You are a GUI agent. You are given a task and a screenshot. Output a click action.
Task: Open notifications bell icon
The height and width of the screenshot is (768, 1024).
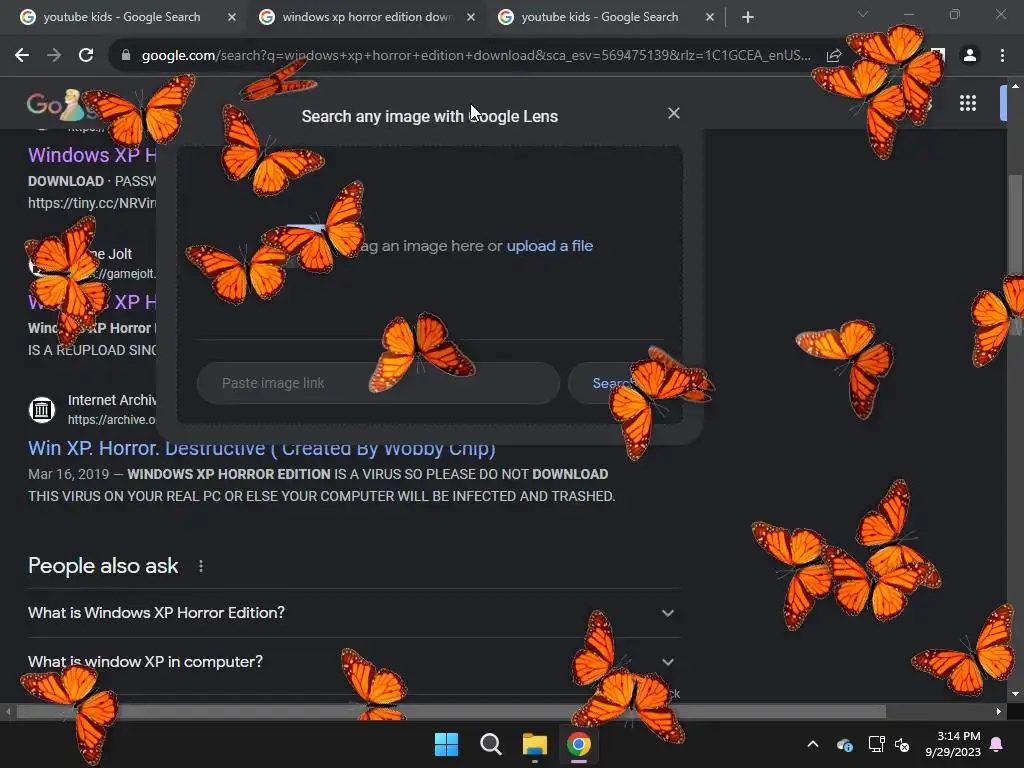997,744
